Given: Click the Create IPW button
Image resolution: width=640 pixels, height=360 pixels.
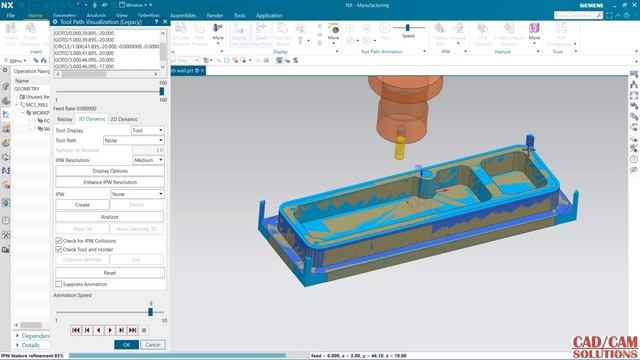Looking at the screenshot, I should pos(82,205).
